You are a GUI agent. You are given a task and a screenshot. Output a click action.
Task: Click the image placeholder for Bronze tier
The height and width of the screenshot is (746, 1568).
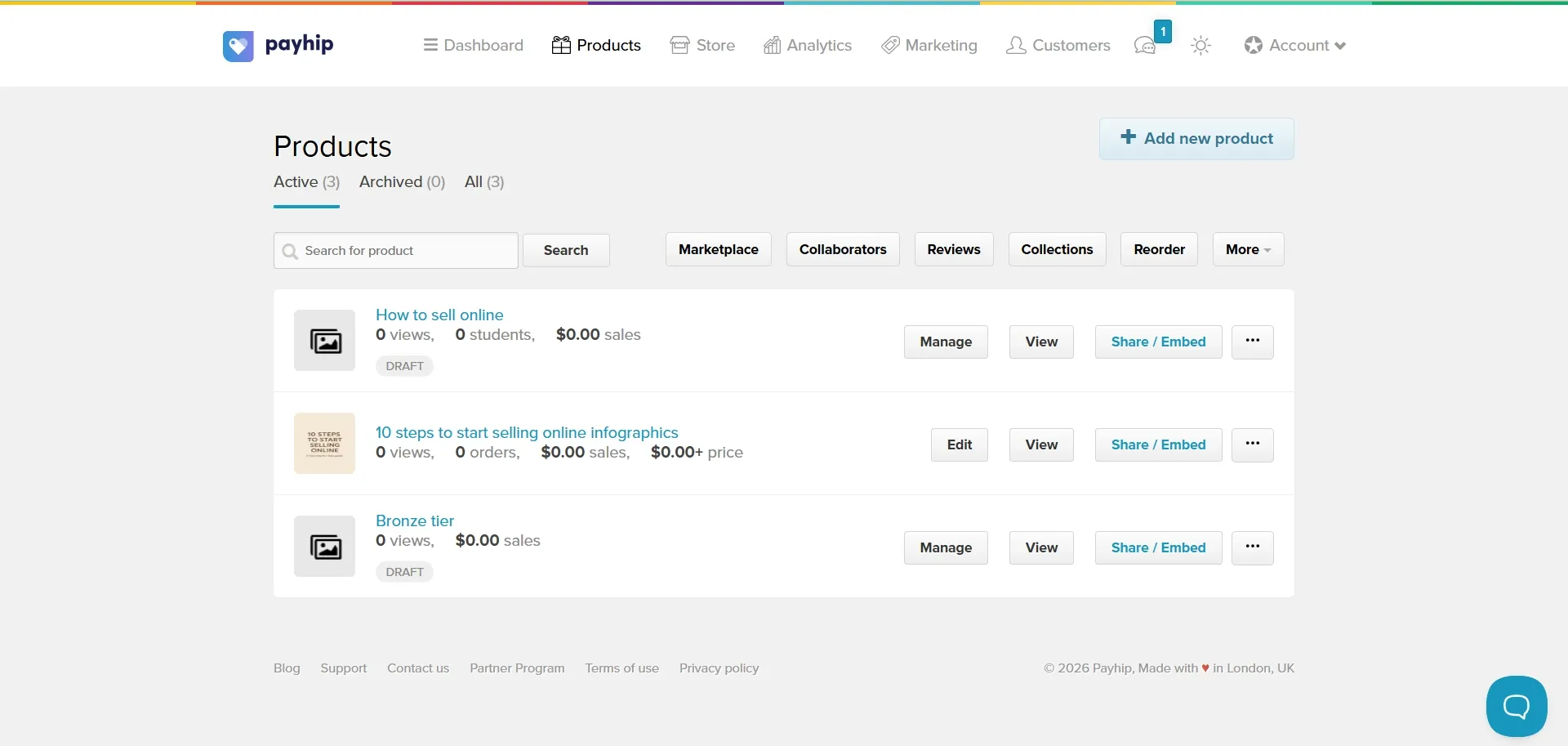coord(325,547)
